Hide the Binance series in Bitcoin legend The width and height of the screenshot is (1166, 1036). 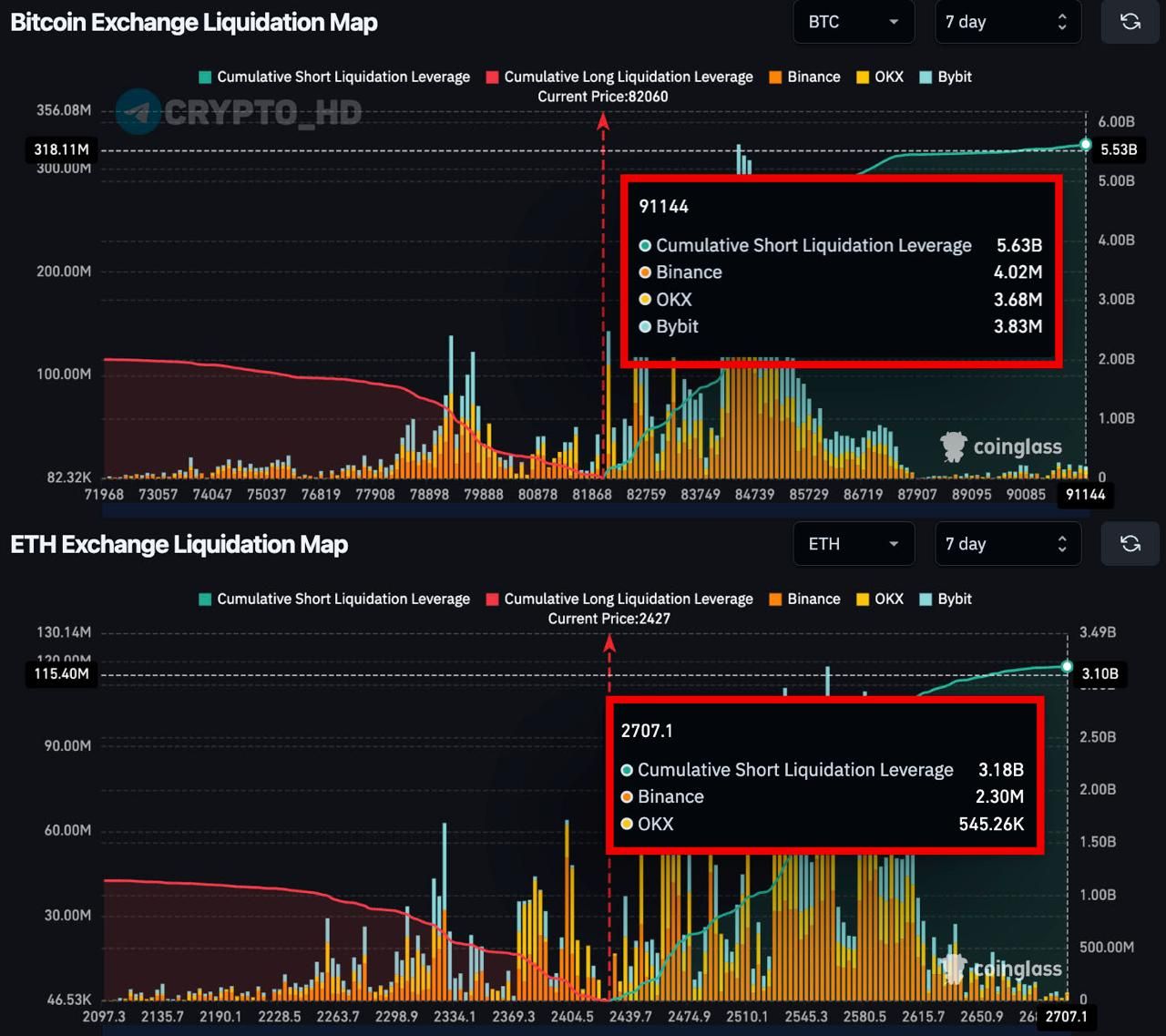pos(804,77)
